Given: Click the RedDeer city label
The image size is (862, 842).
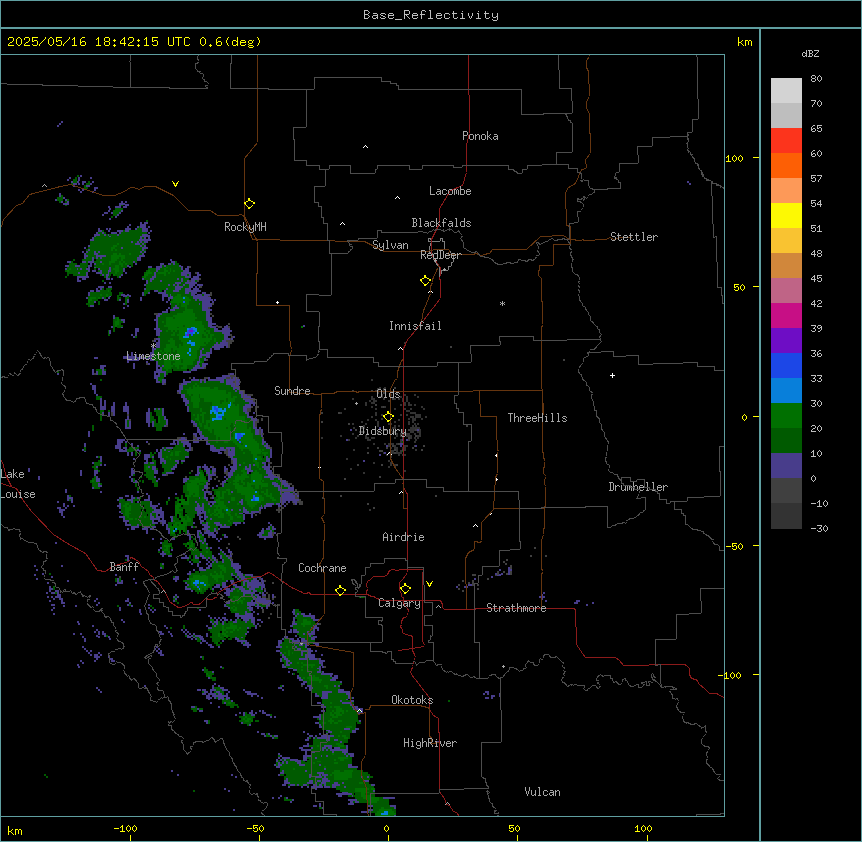Looking at the screenshot, I should tap(440, 255).
